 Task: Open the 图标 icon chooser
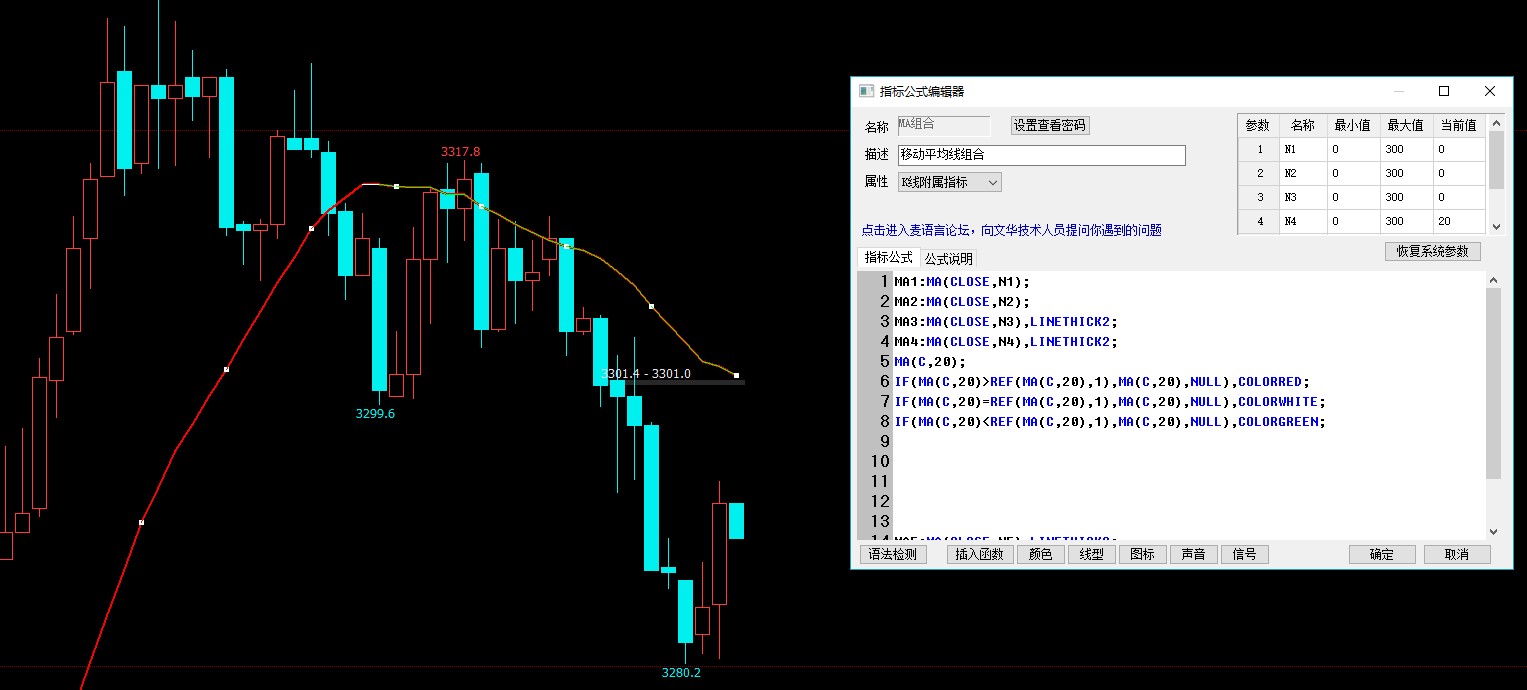point(1142,554)
